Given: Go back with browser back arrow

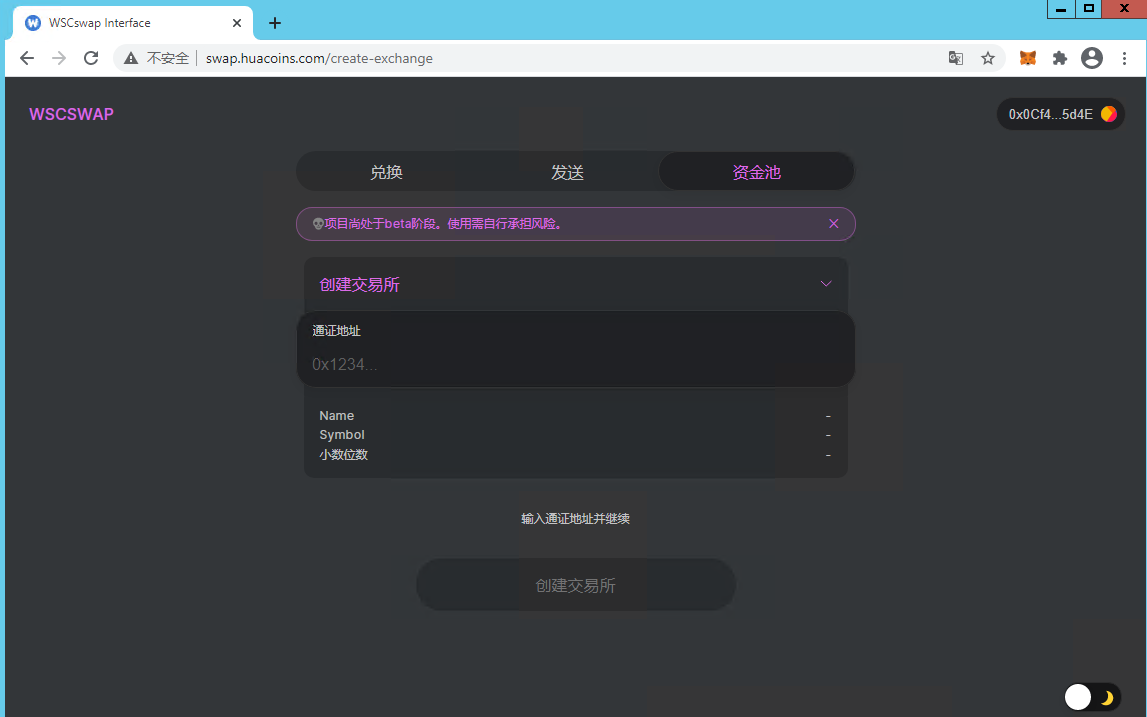Looking at the screenshot, I should (27, 59).
